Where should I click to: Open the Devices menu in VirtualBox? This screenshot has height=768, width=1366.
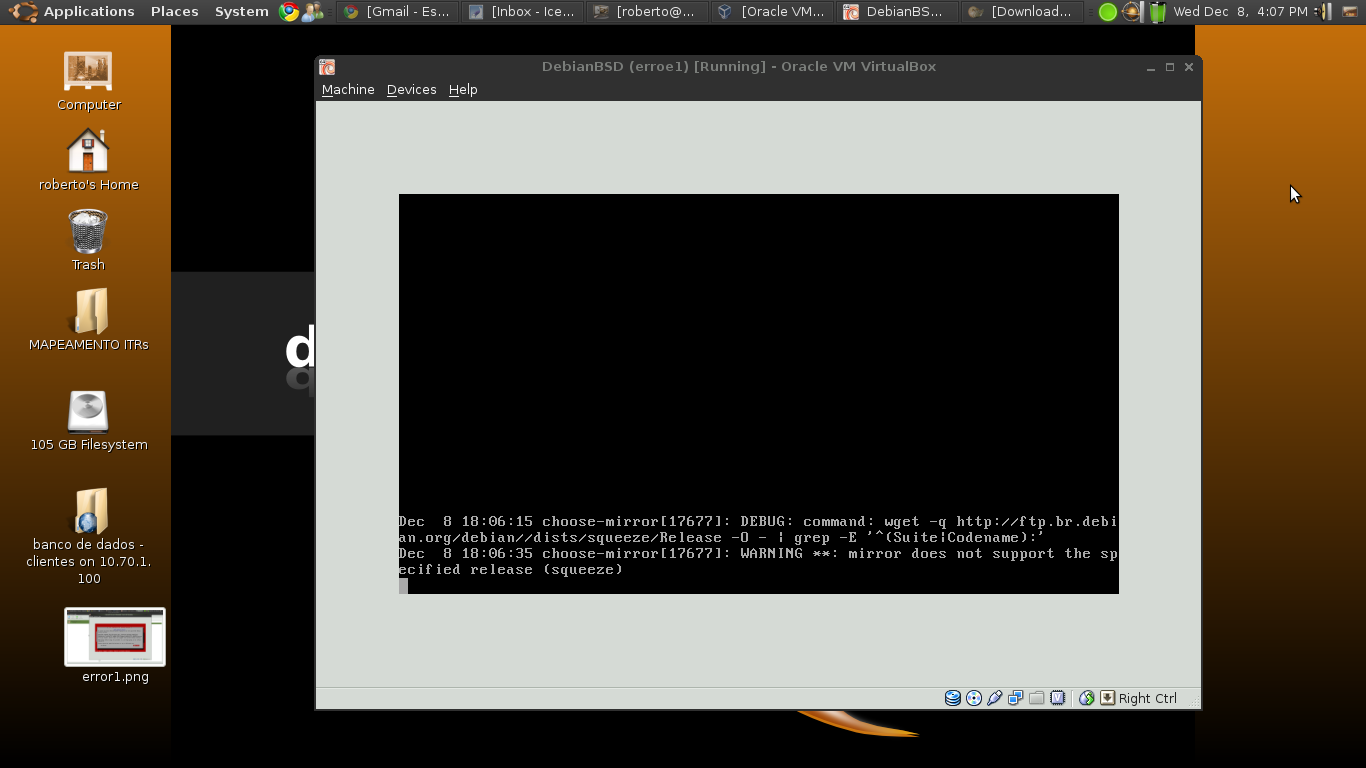[411, 89]
